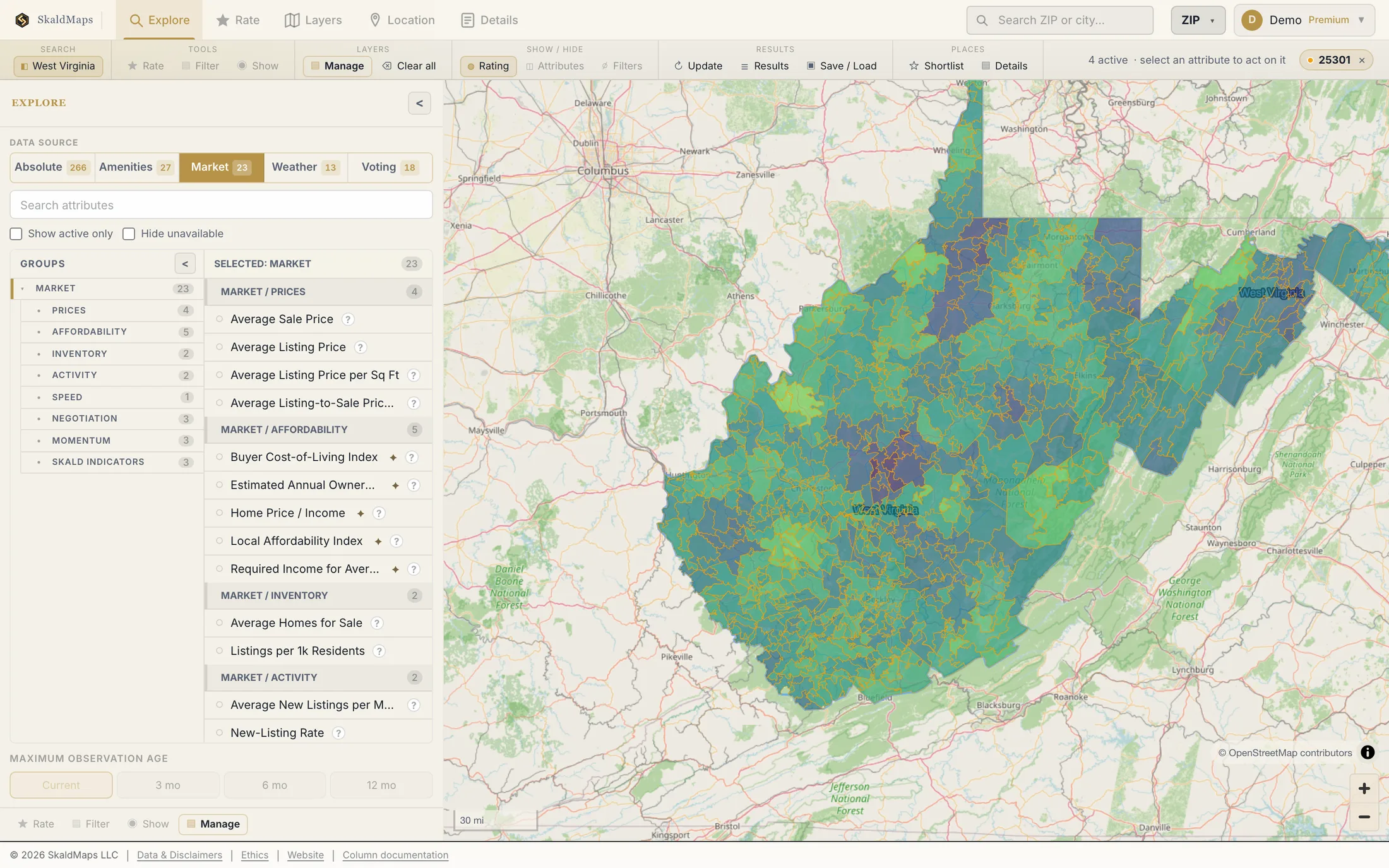Enable Hide unavailable checkbox
Viewport: 1389px width, 868px height.
[129, 234]
